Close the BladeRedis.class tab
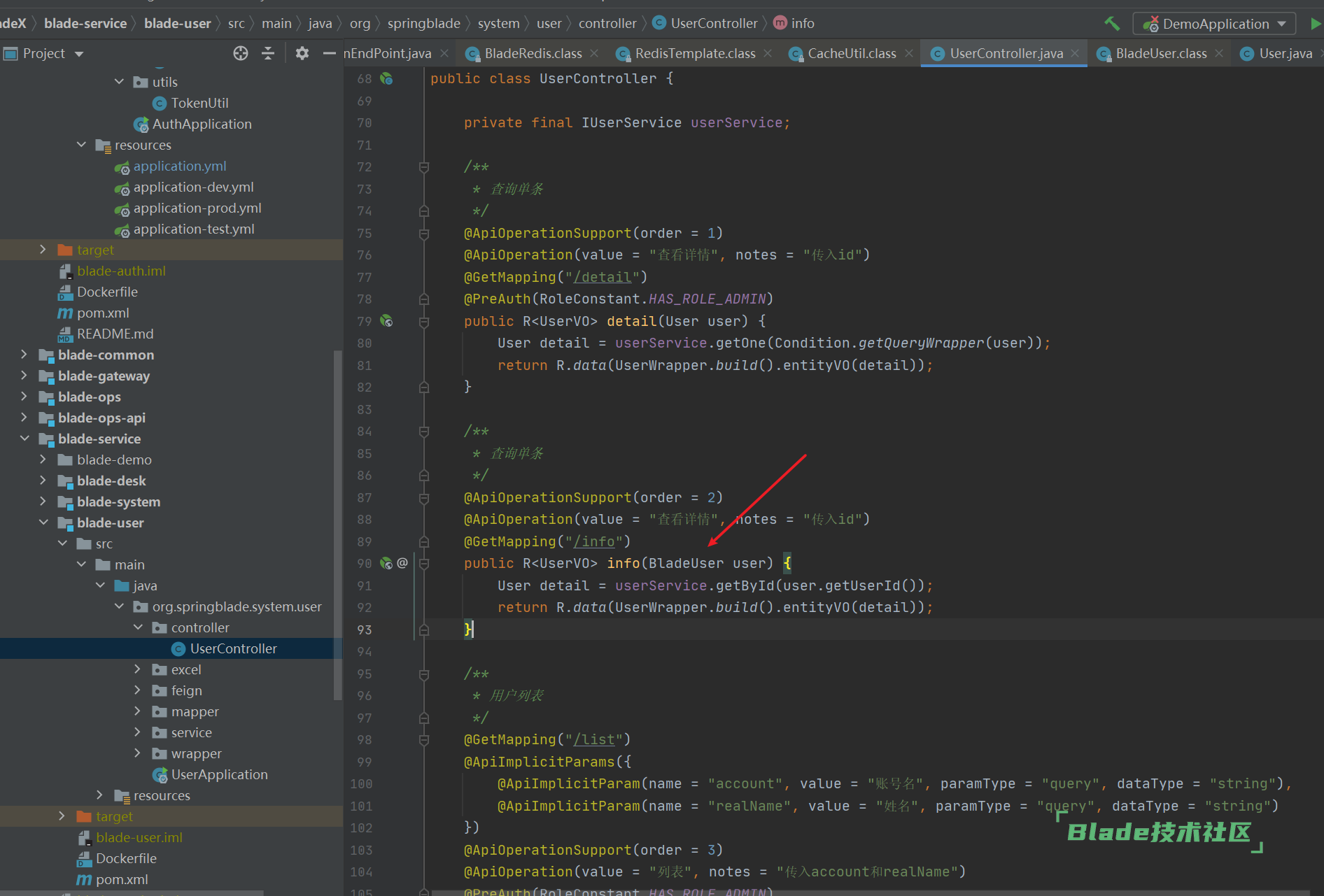 point(594,53)
